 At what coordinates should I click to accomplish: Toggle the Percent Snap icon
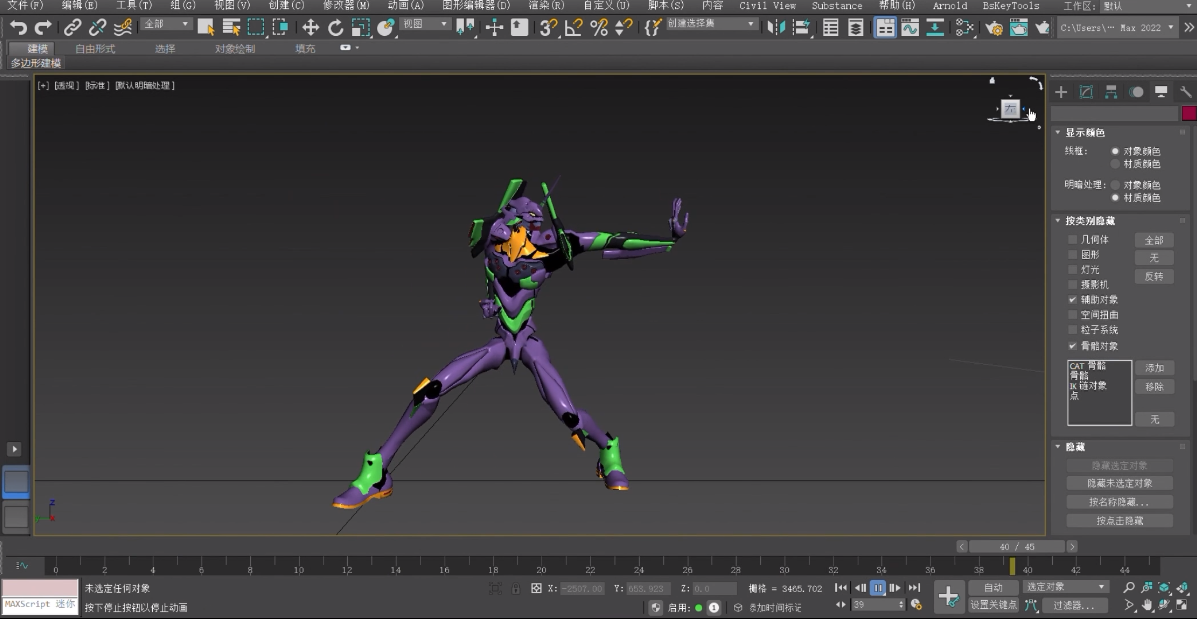[x=598, y=28]
